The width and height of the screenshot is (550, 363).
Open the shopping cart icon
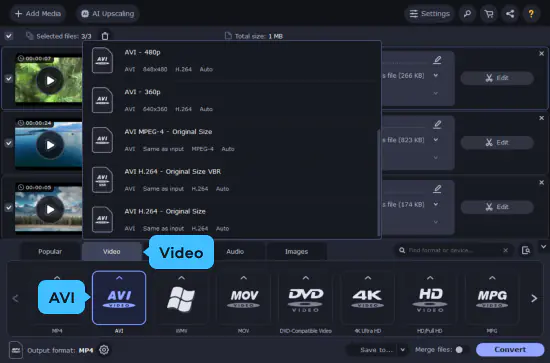coord(489,14)
